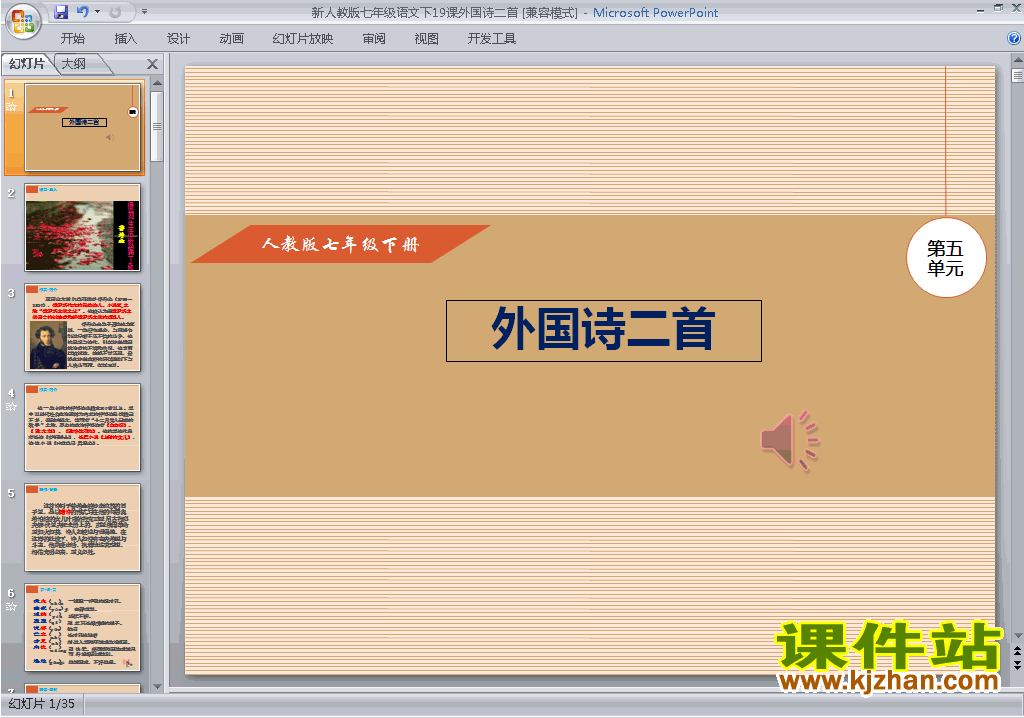Select slide 5 thumbnail
The image size is (1024, 718).
coord(82,527)
